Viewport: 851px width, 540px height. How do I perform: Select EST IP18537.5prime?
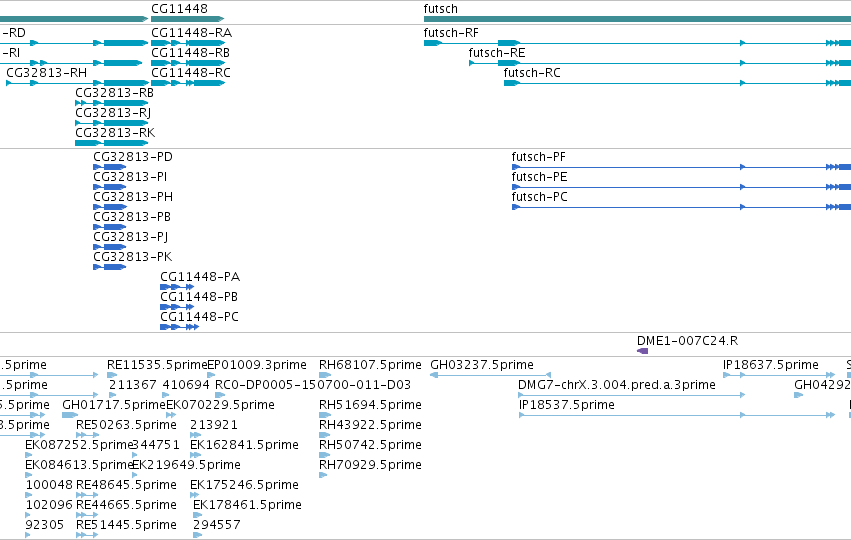[x=567, y=405]
